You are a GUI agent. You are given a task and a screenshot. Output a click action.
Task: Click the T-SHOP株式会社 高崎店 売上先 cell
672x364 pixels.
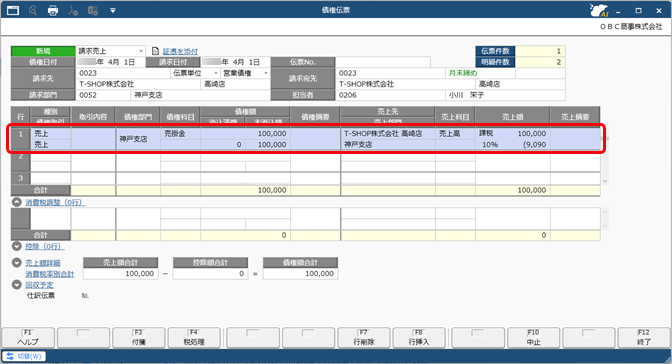[x=388, y=134]
